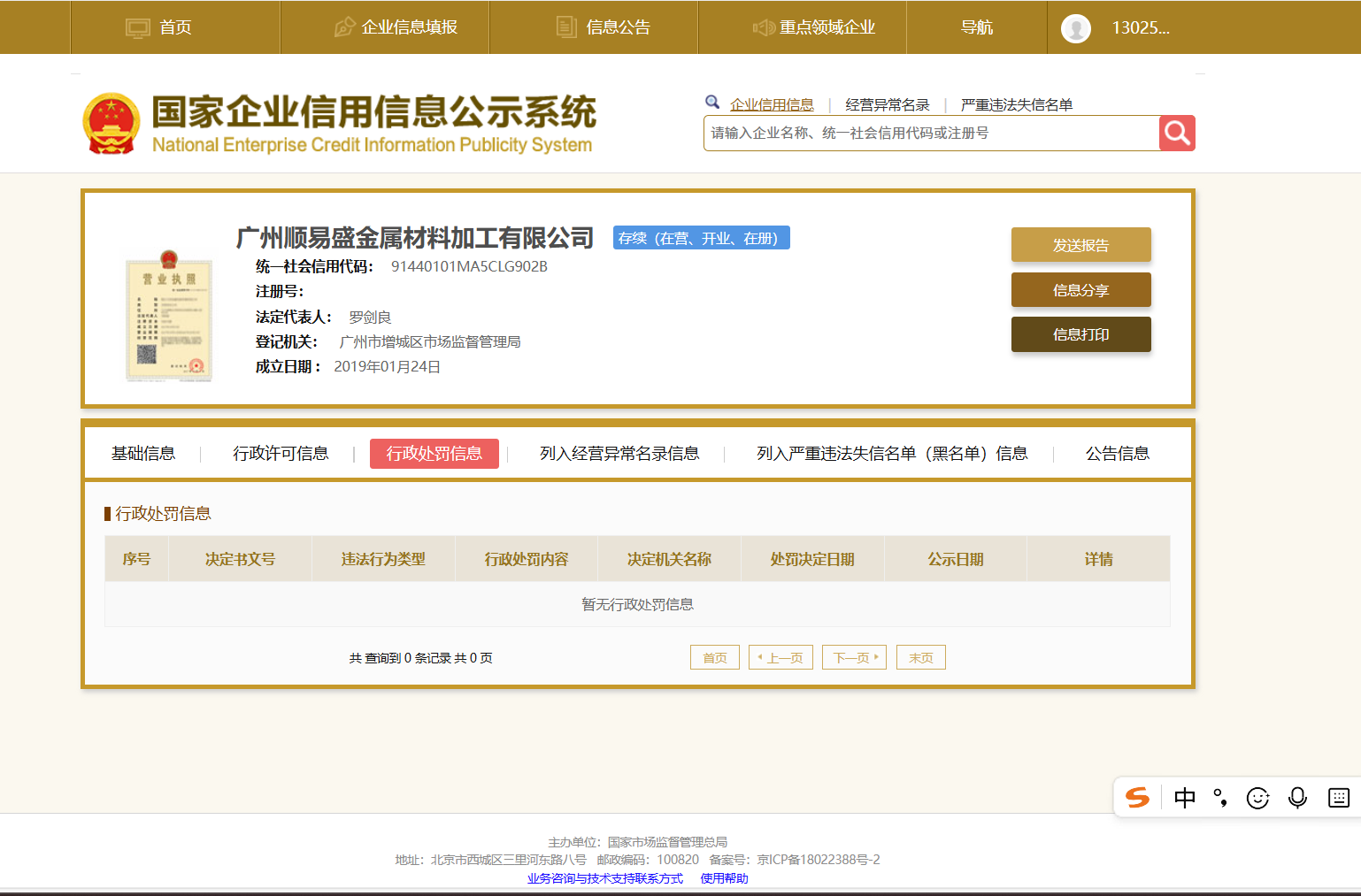Open the IME soft keyboard icon

point(1339,798)
